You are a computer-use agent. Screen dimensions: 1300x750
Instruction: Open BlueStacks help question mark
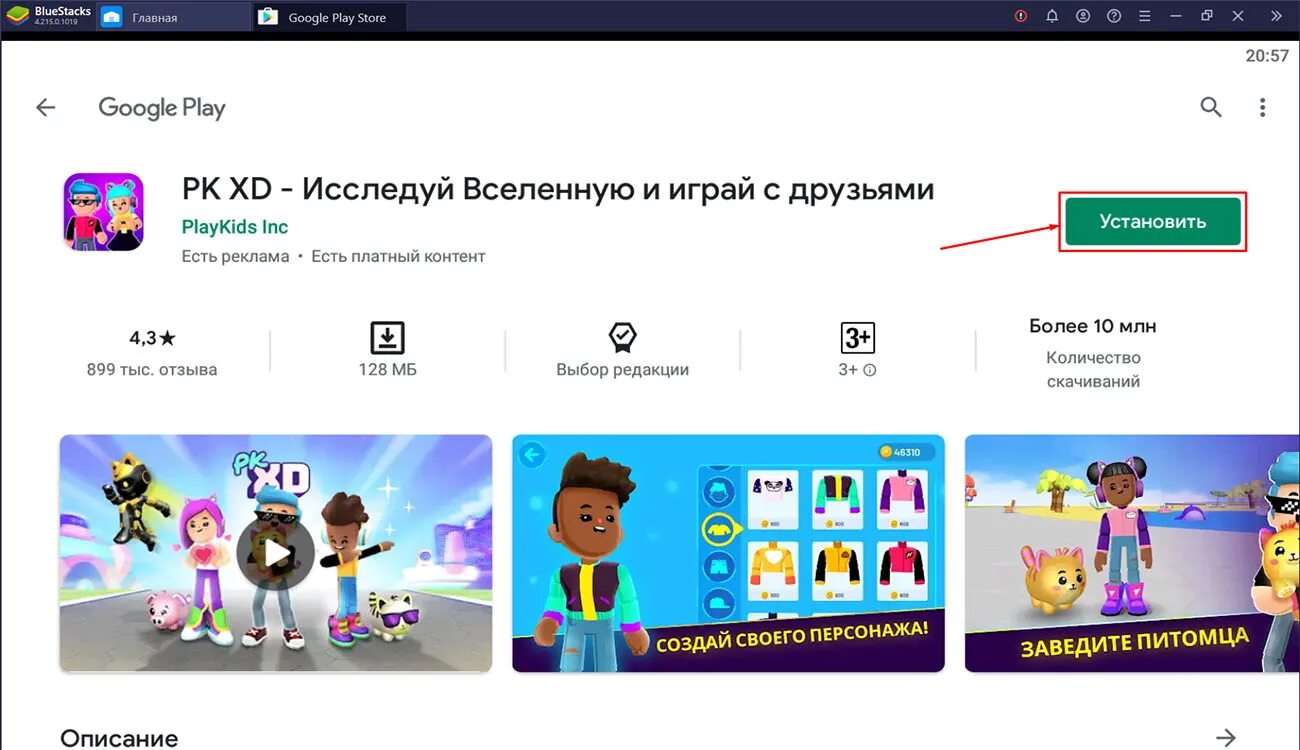tap(1114, 16)
